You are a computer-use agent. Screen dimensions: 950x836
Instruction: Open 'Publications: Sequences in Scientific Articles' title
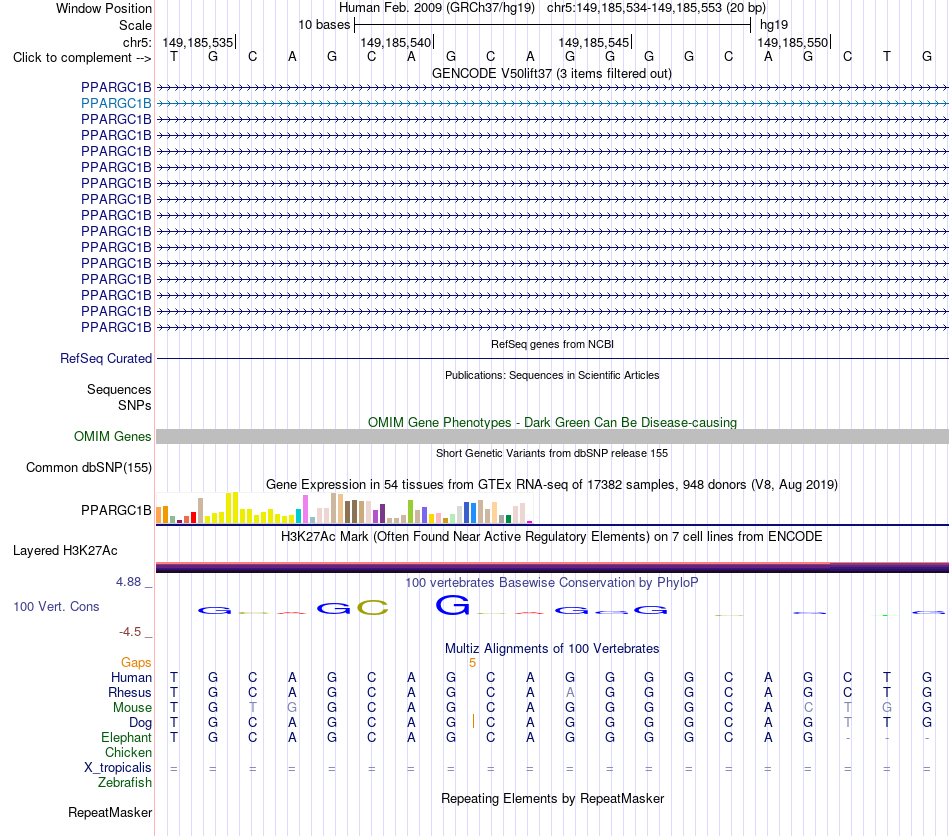(x=552, y=375)
